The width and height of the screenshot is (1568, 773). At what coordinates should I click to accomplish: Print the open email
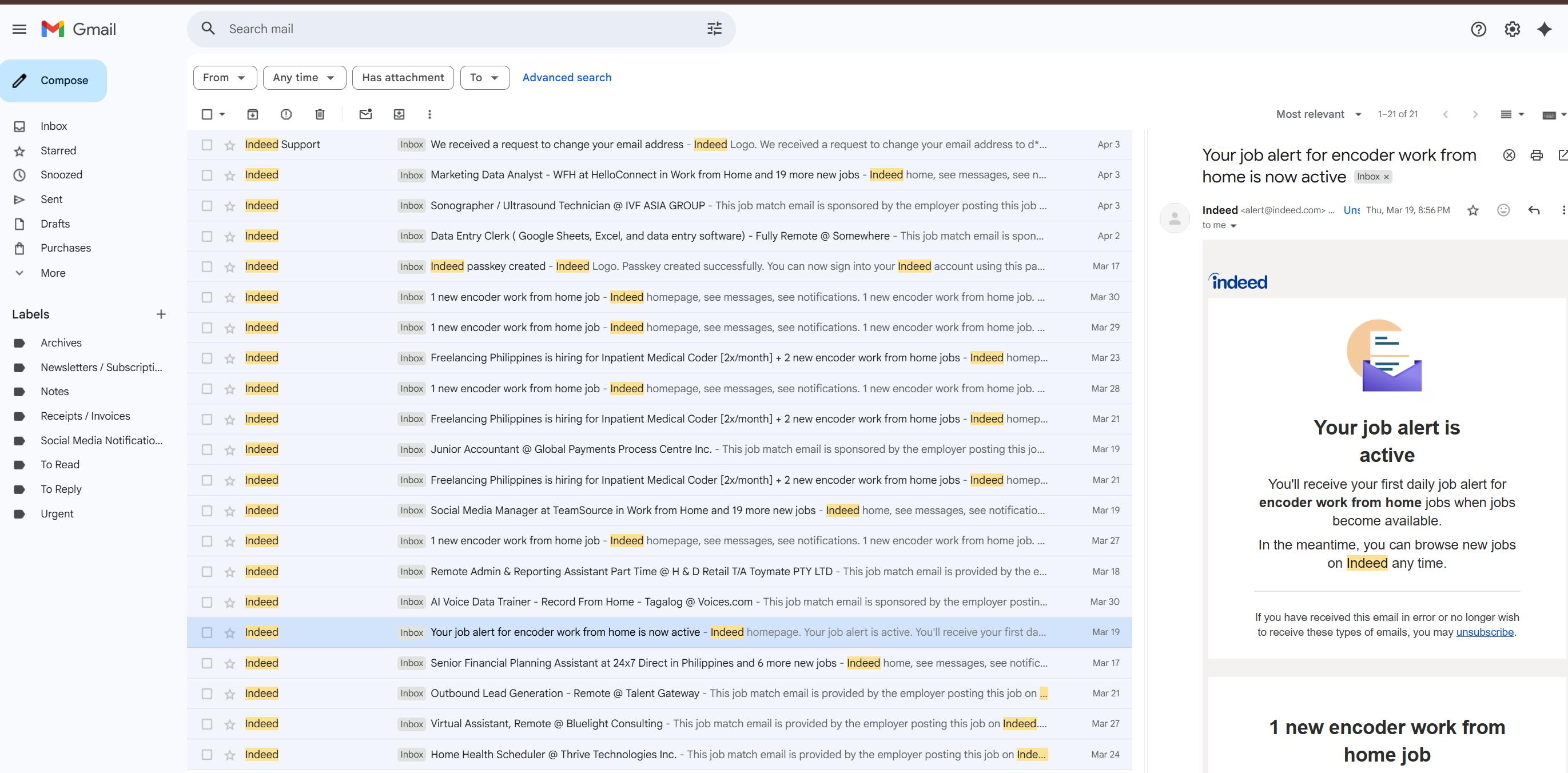[1536, 155]
